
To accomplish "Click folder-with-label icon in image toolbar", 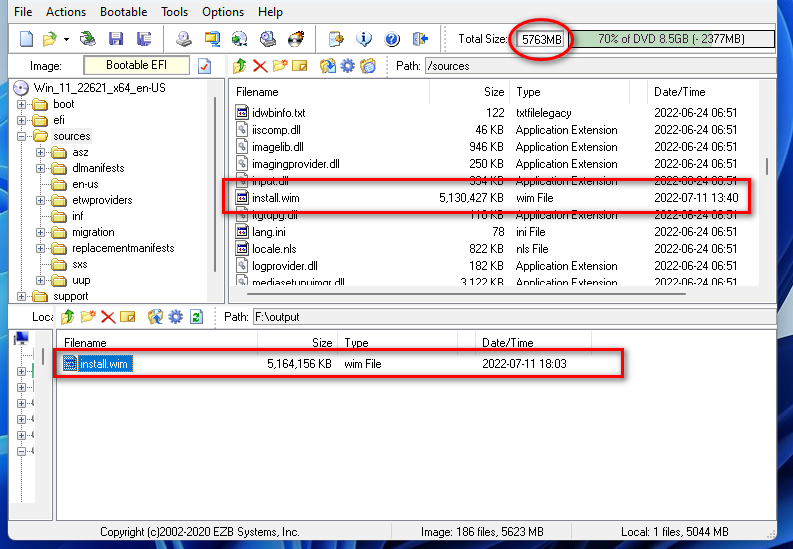I will coord(368,66).
